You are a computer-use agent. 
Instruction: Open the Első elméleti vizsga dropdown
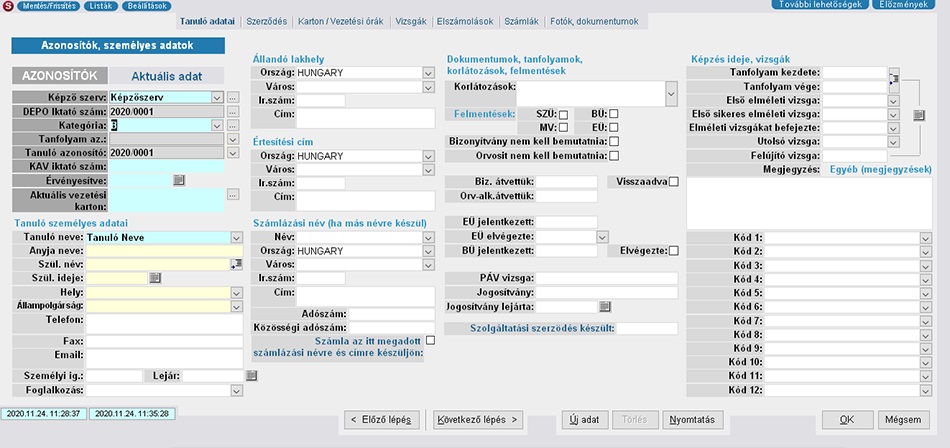point(894,100)
